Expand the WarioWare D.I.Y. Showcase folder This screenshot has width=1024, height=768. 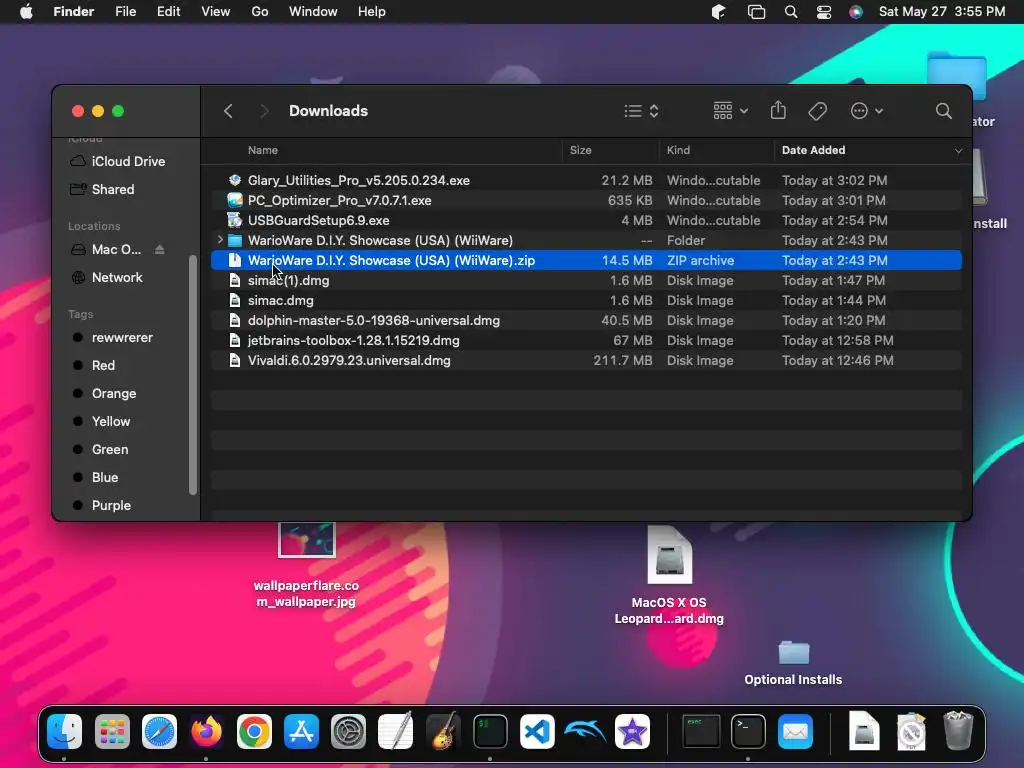[x=220, y=240]
